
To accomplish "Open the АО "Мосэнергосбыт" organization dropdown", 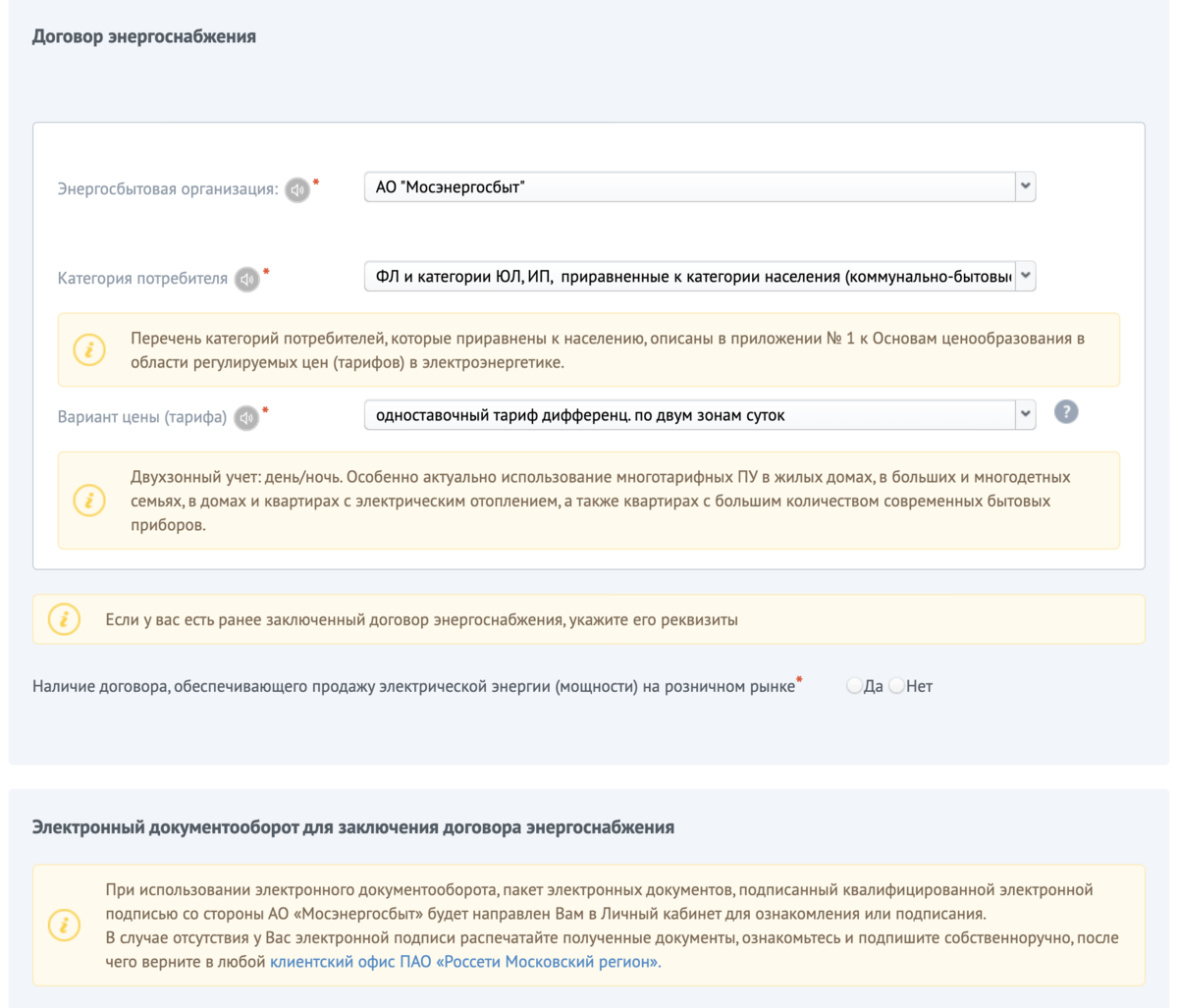I will (700, 186).
